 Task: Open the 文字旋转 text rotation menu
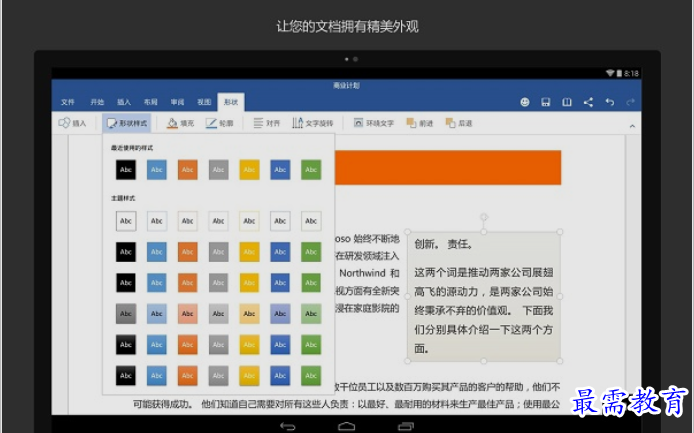tap(313, 123)
